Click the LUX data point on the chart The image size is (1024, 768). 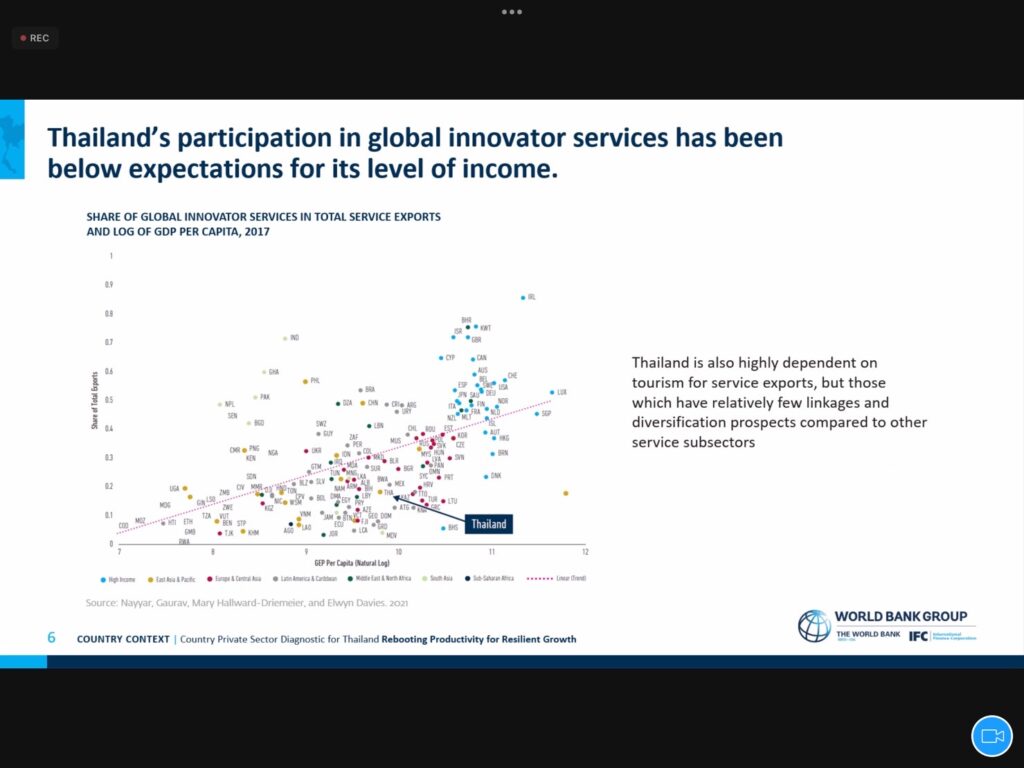pos(551,392)
